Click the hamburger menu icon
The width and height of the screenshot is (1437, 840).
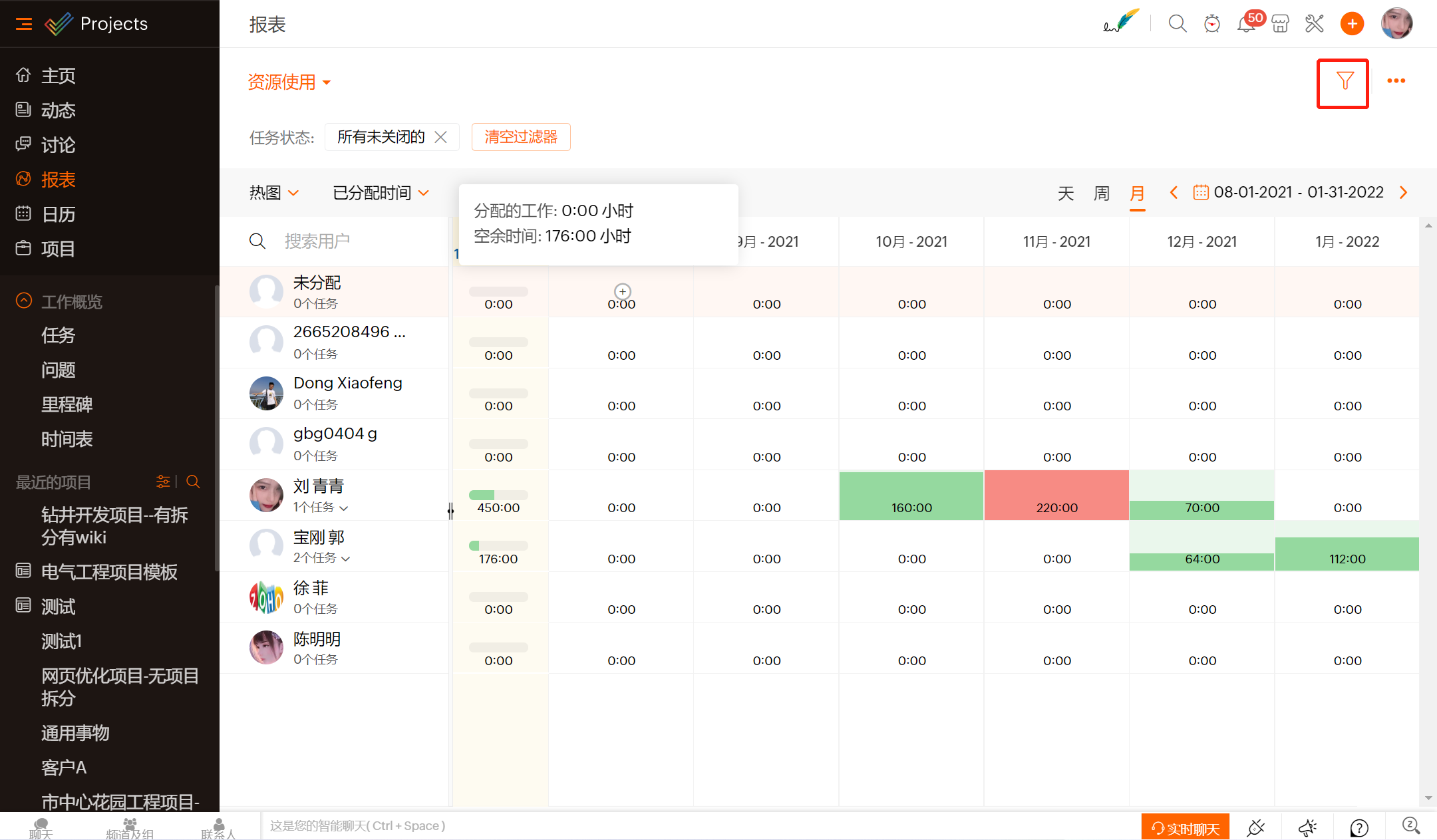point(24,25)
